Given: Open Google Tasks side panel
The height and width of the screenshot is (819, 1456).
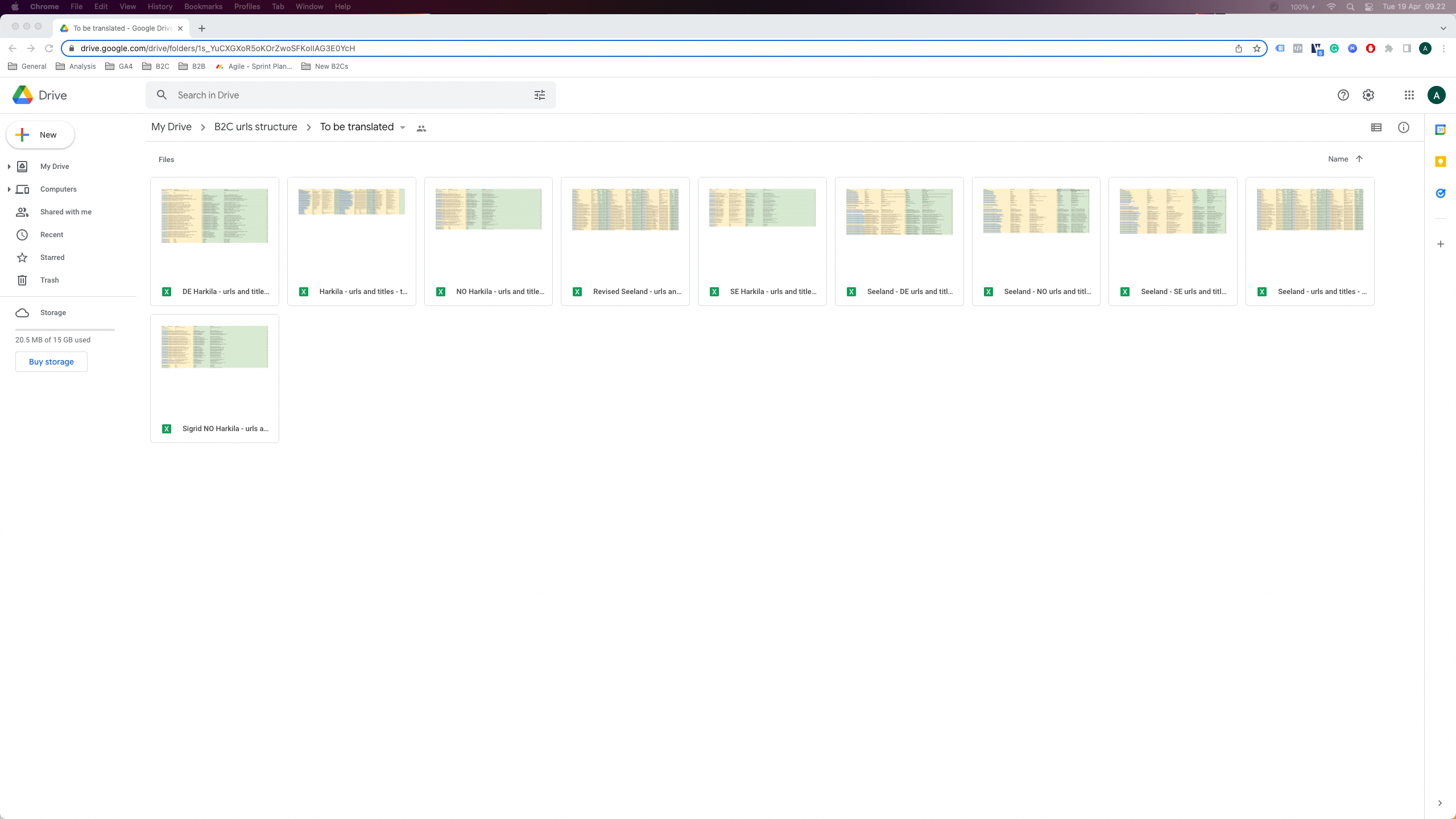Looking at the screenshot, I should (x=1441, y=193).
